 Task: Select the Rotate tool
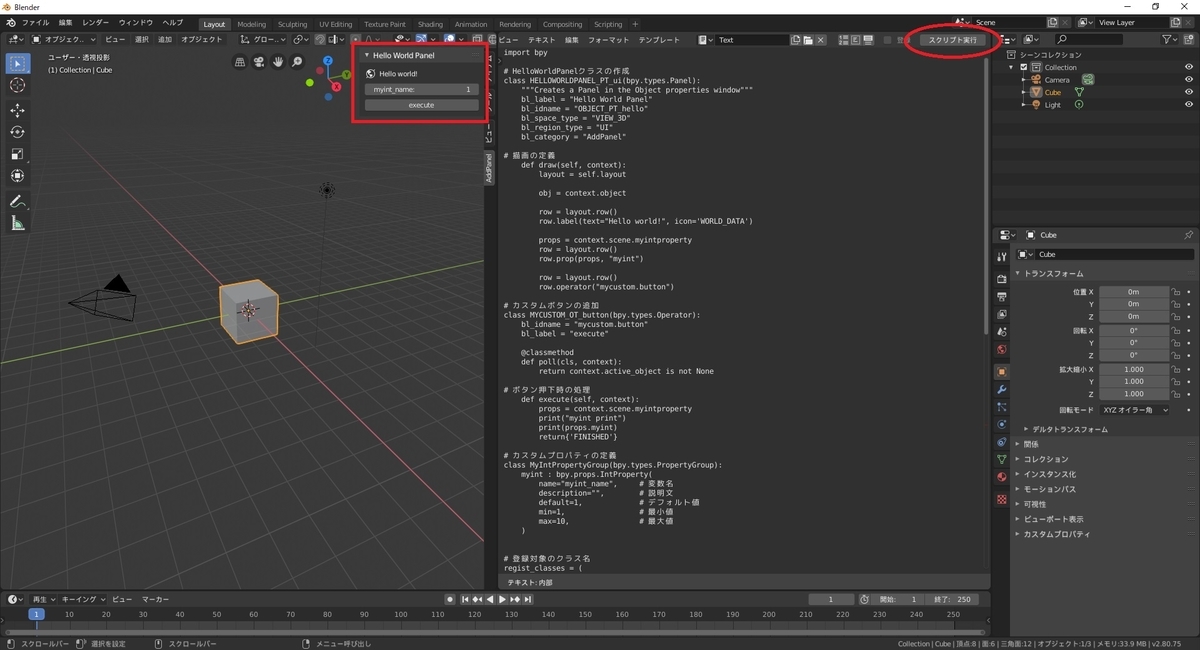click(17, 132)
